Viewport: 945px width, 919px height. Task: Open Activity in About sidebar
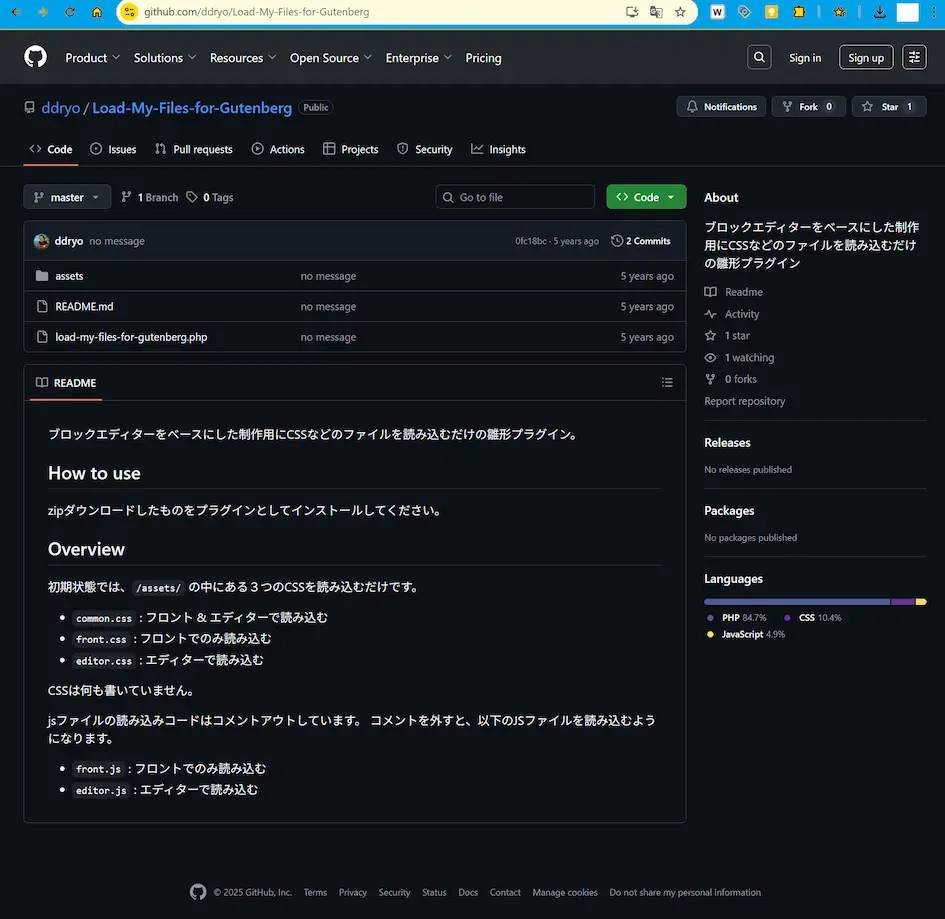pyautogui.click(x=742, y=314)
